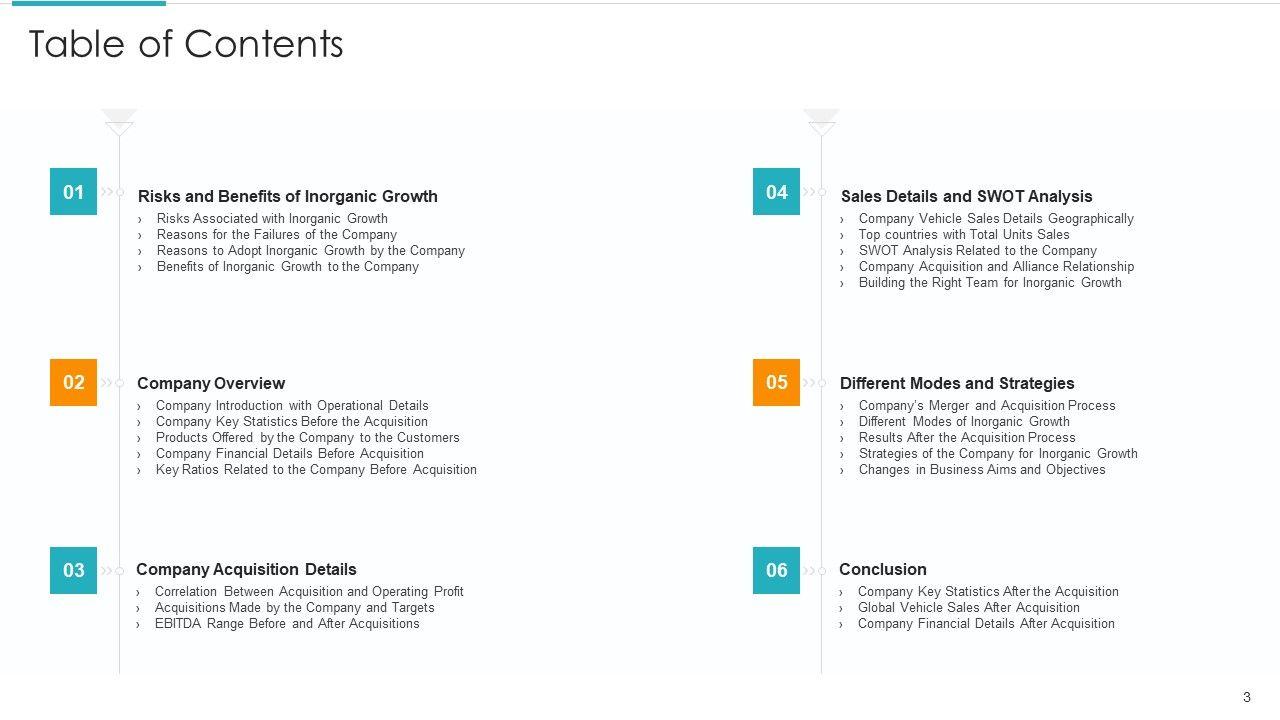
Task: Open 'SWOT Analysis Related to the Company' item
Action: tap(977, 250)
